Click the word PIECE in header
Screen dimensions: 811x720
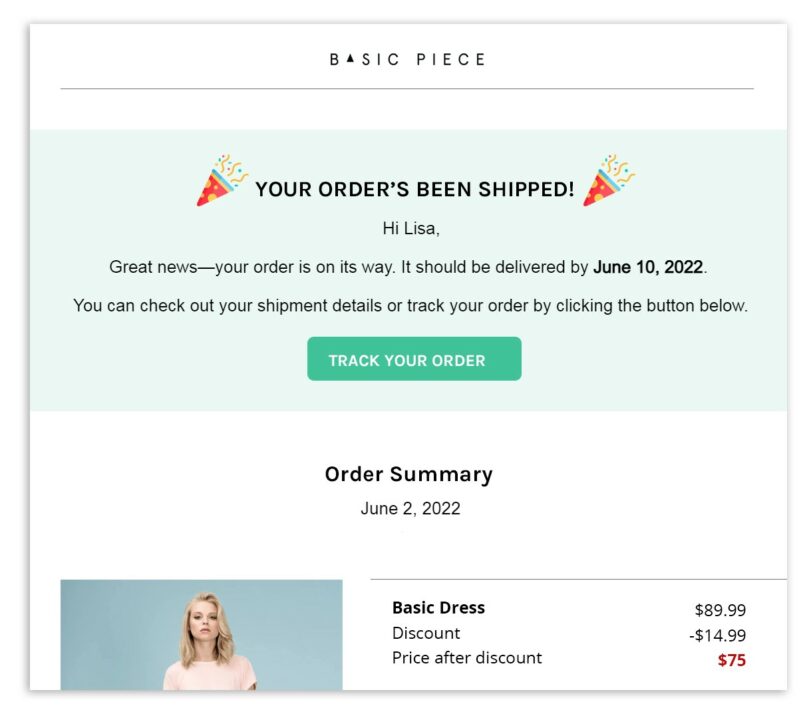451,59
